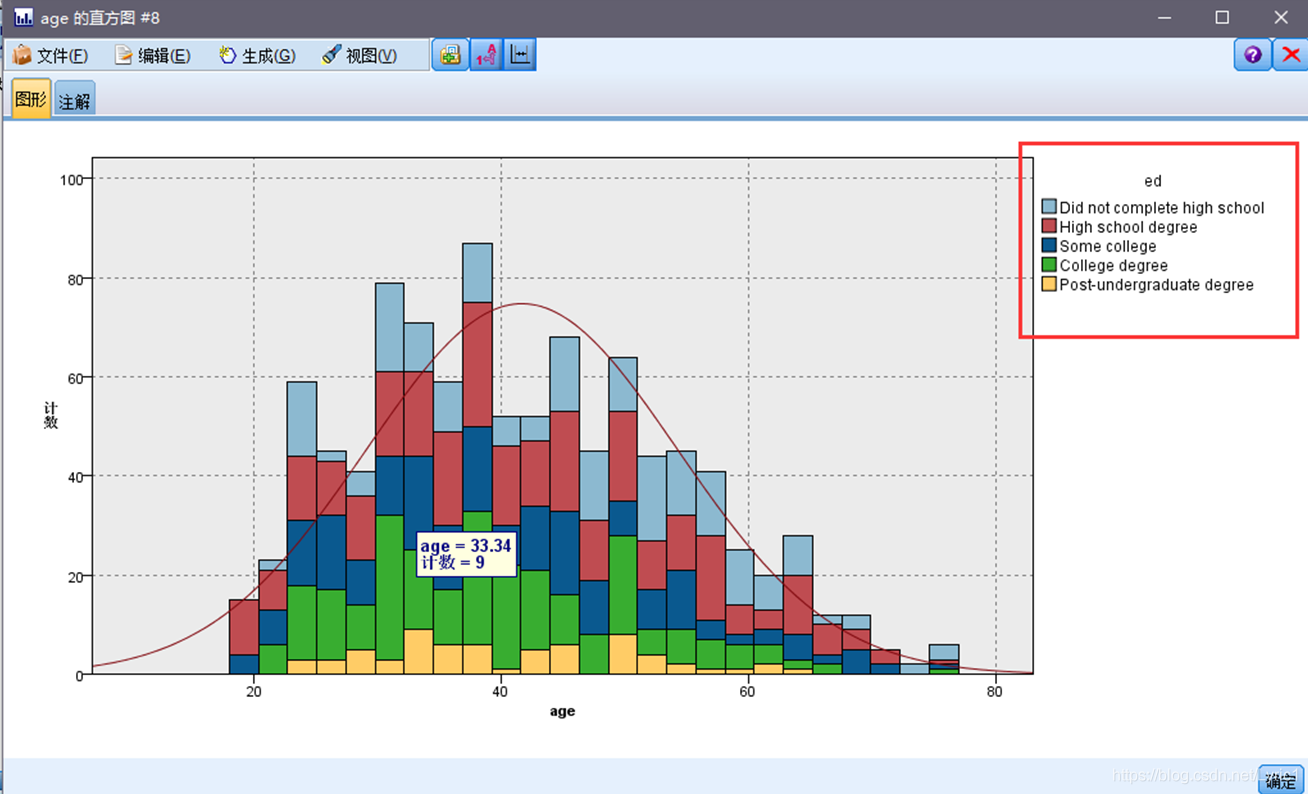The image size is (1308, 794).
Task: Click the y-axis tick label 60
Action: [x=77, y=377]
